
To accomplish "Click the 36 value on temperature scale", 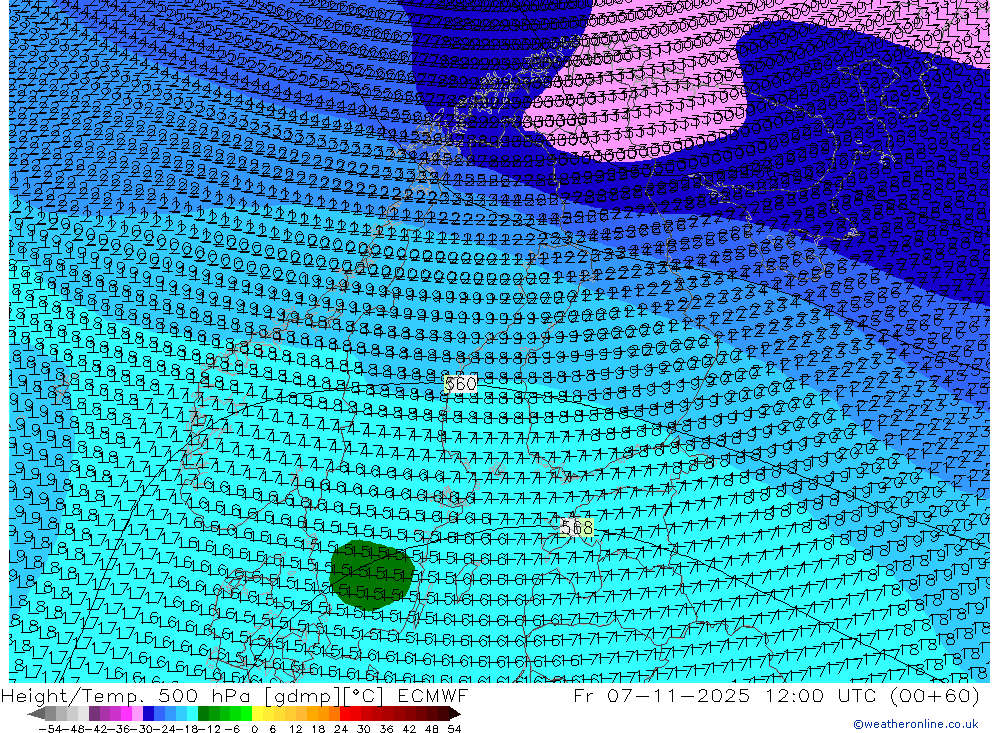I will (386, 729).
